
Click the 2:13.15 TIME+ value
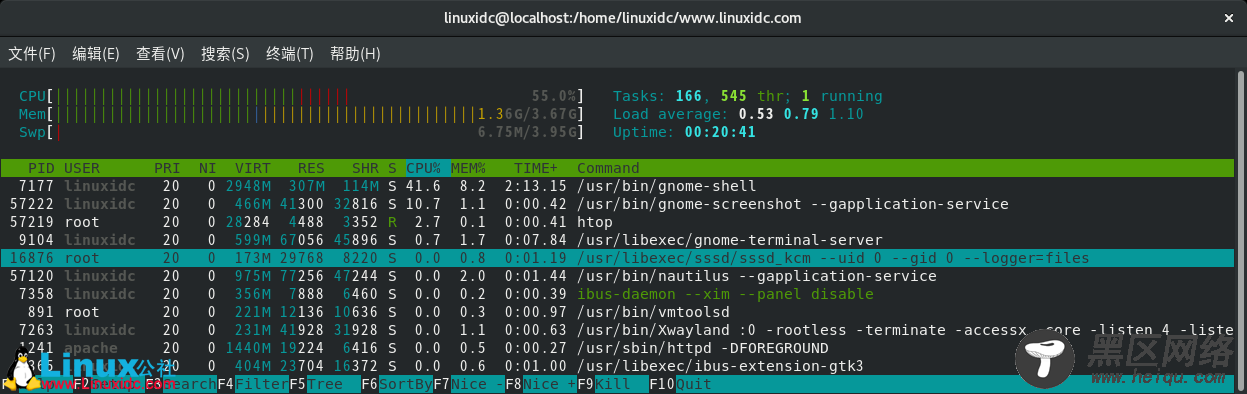(x=536, y=186)
